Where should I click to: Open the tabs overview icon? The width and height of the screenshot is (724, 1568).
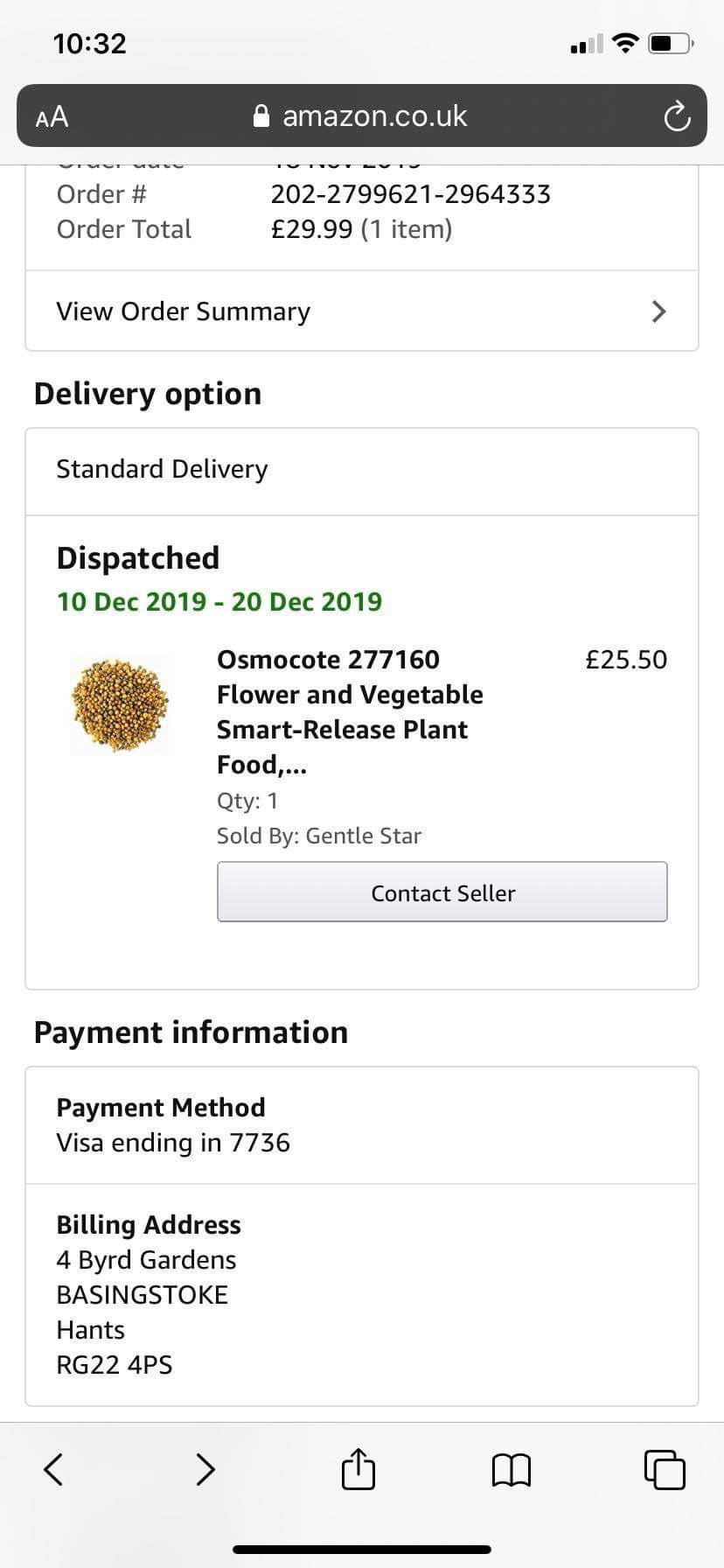[665, 1469]
